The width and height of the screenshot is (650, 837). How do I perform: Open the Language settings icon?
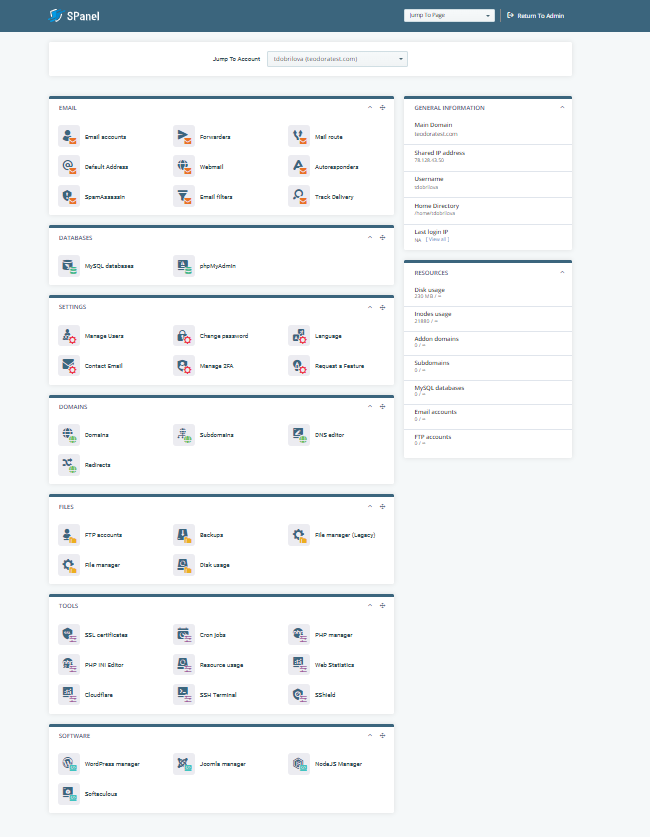coord(299,336)
